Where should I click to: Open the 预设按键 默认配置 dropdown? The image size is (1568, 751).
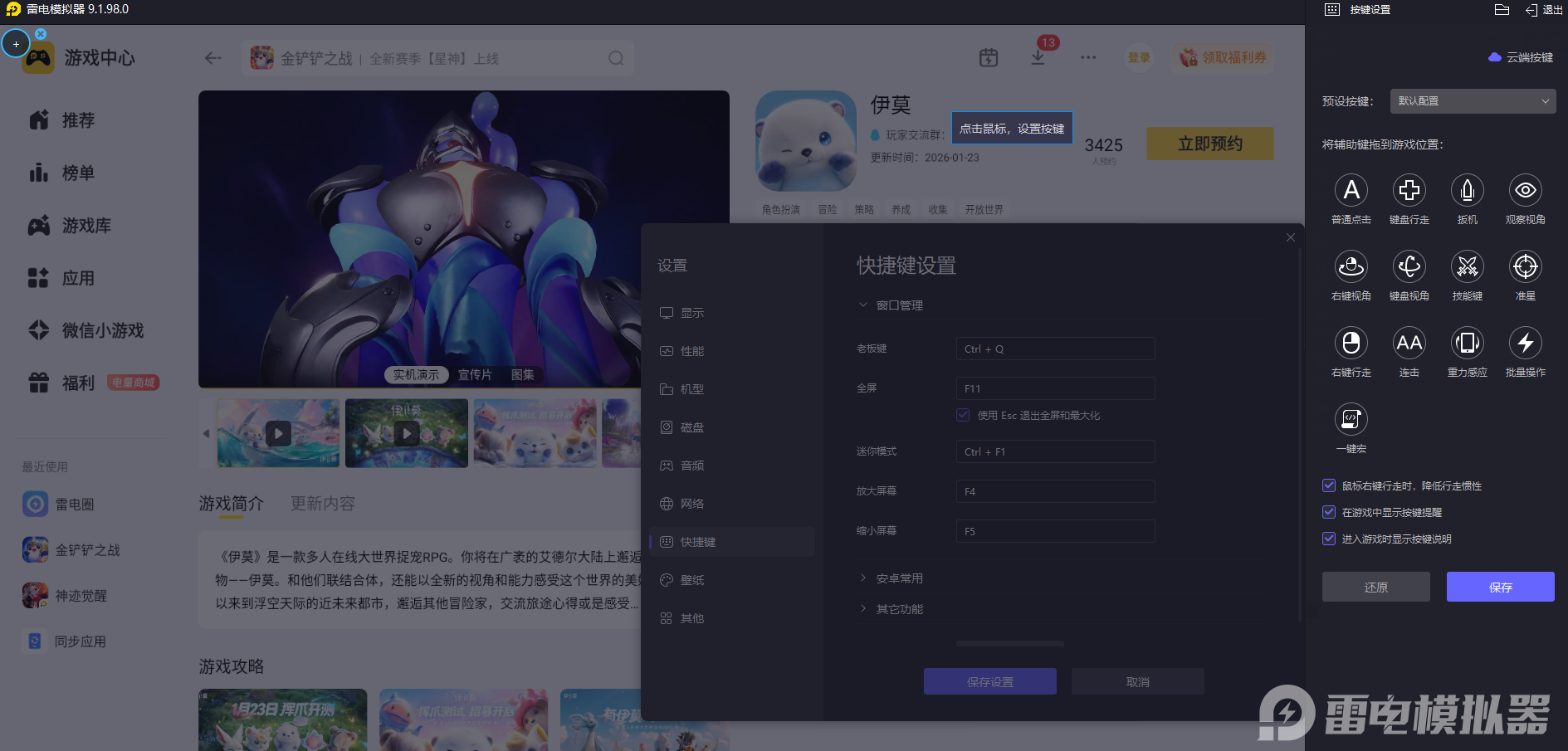pos(1473,101)
